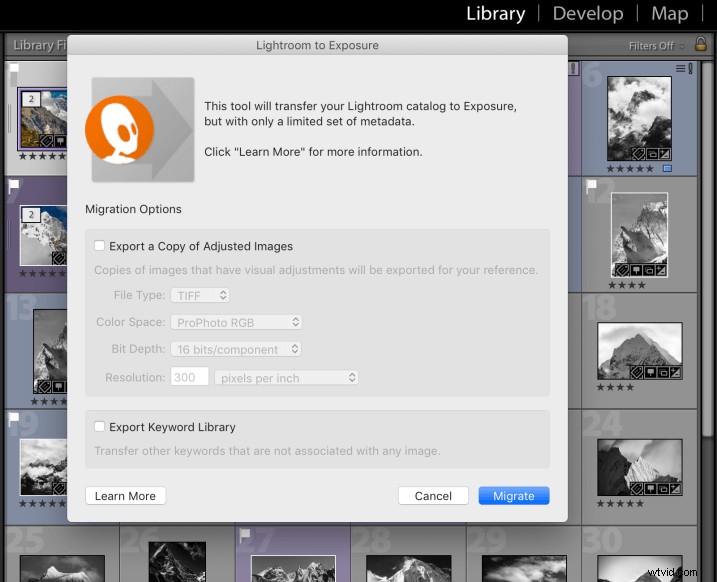Click the blue color label on photo 6
717x582 pixels.
tap(666, 168)
